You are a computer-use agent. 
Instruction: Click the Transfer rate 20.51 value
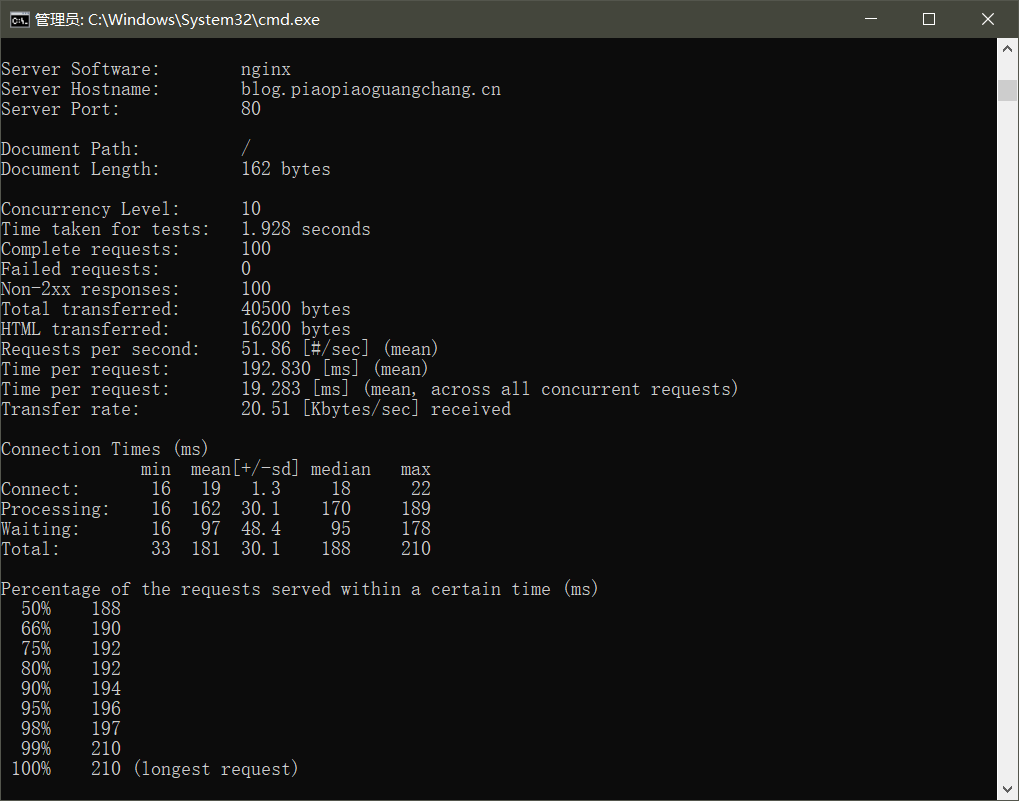coord(266,409)
